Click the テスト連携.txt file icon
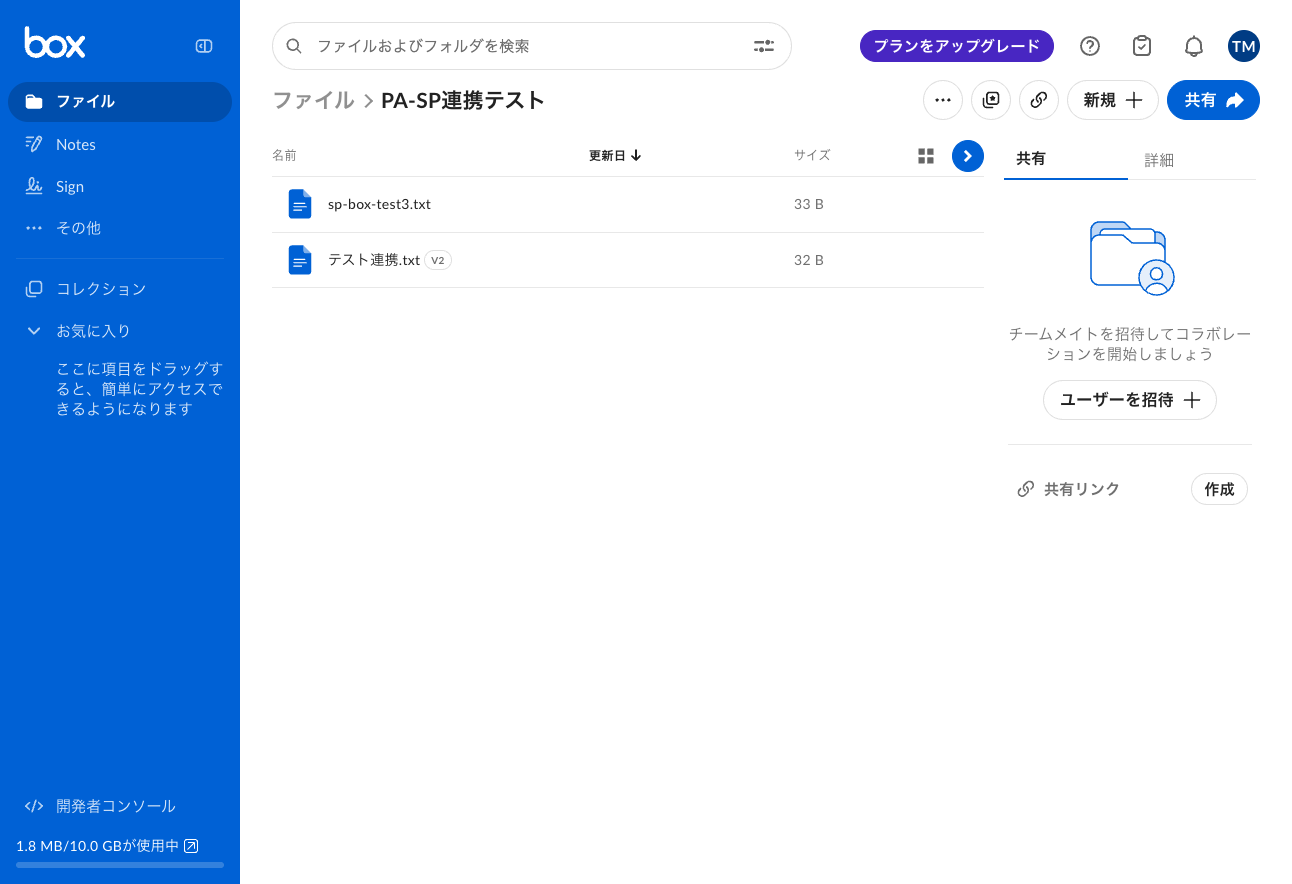The image size is (1292, 884). point(300,260)
